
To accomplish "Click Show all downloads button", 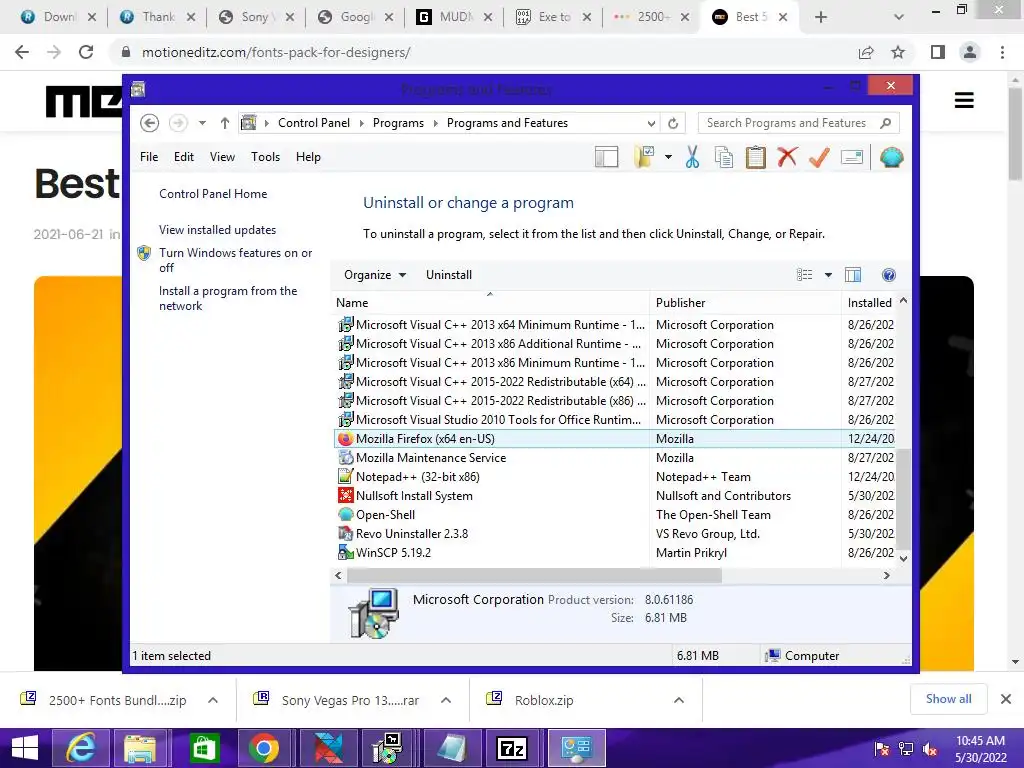I will click(x=948, y=699).
